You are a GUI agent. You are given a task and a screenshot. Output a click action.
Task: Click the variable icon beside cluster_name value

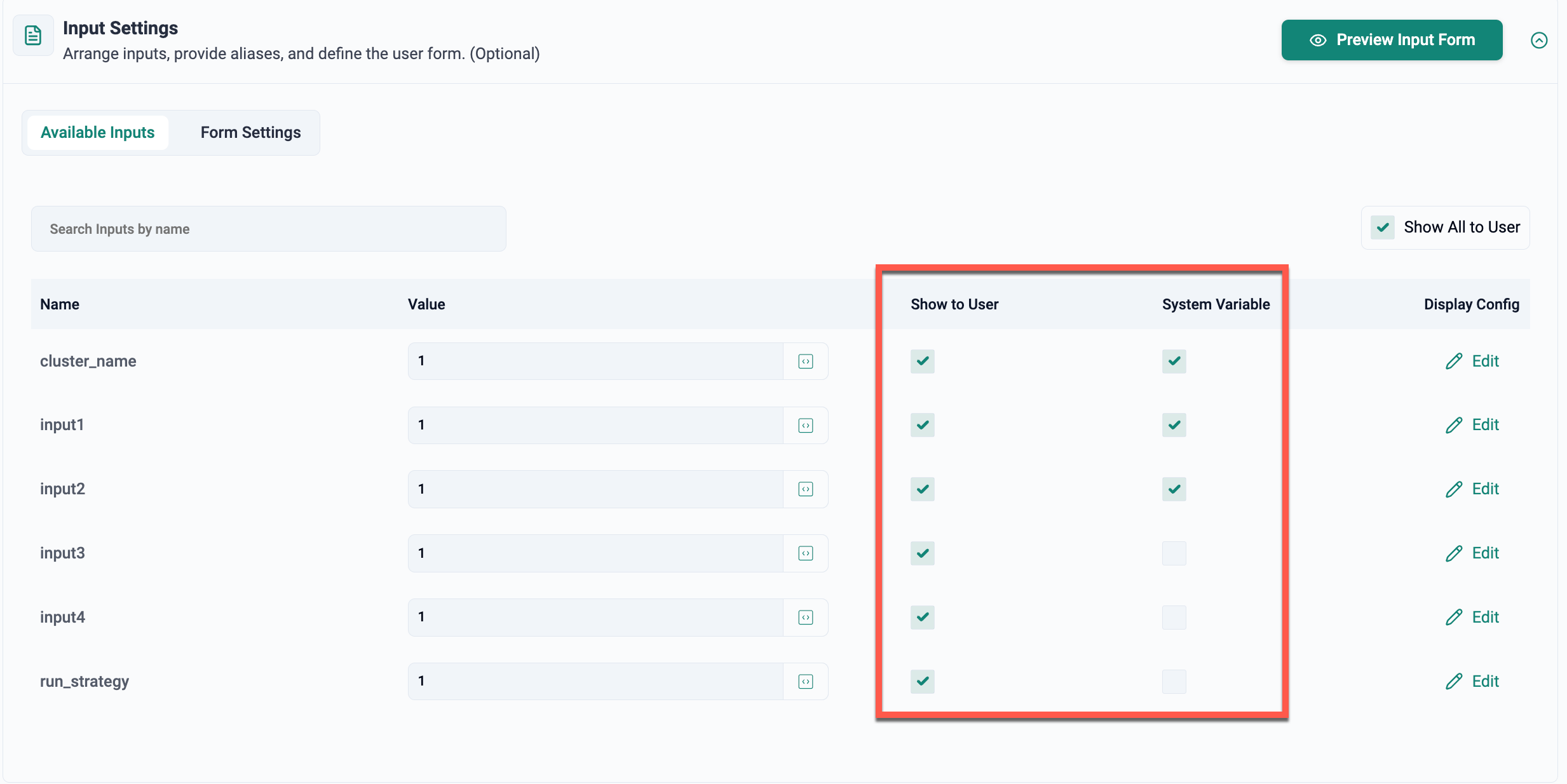click(x=806, y=362)
